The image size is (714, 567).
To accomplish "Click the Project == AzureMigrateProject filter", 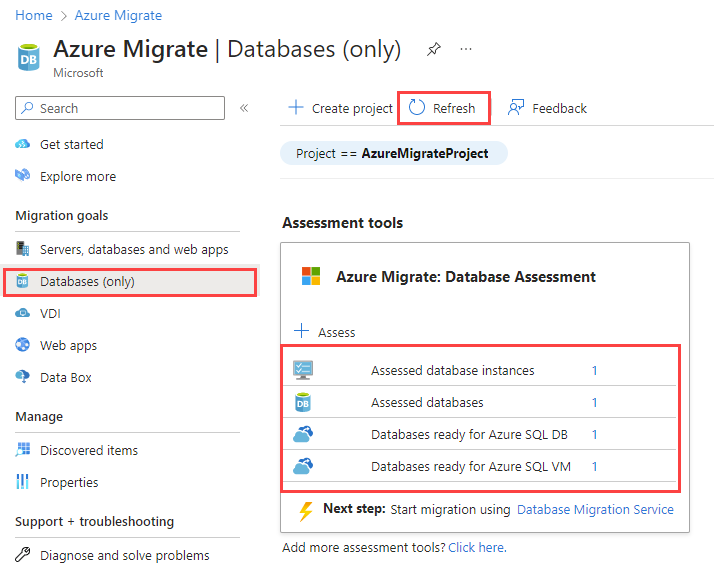I will (x=393, y=153).
